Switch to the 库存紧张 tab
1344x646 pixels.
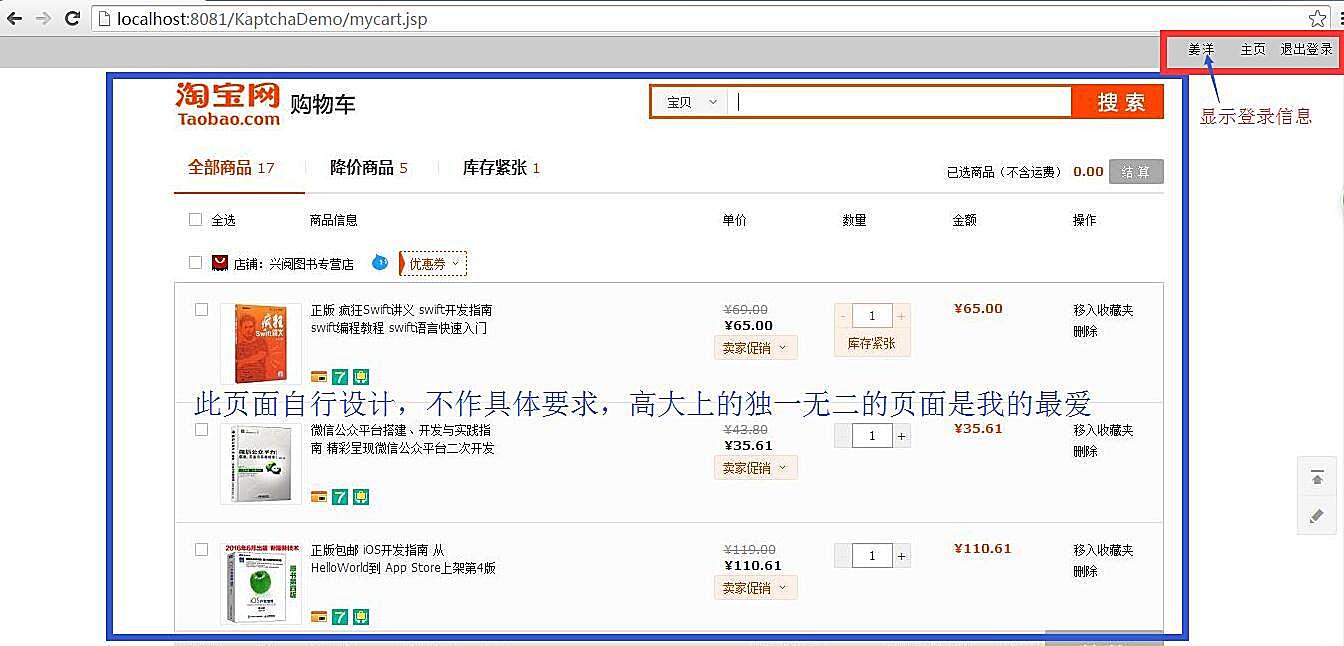pyautogui.click(x=500, y=168)
